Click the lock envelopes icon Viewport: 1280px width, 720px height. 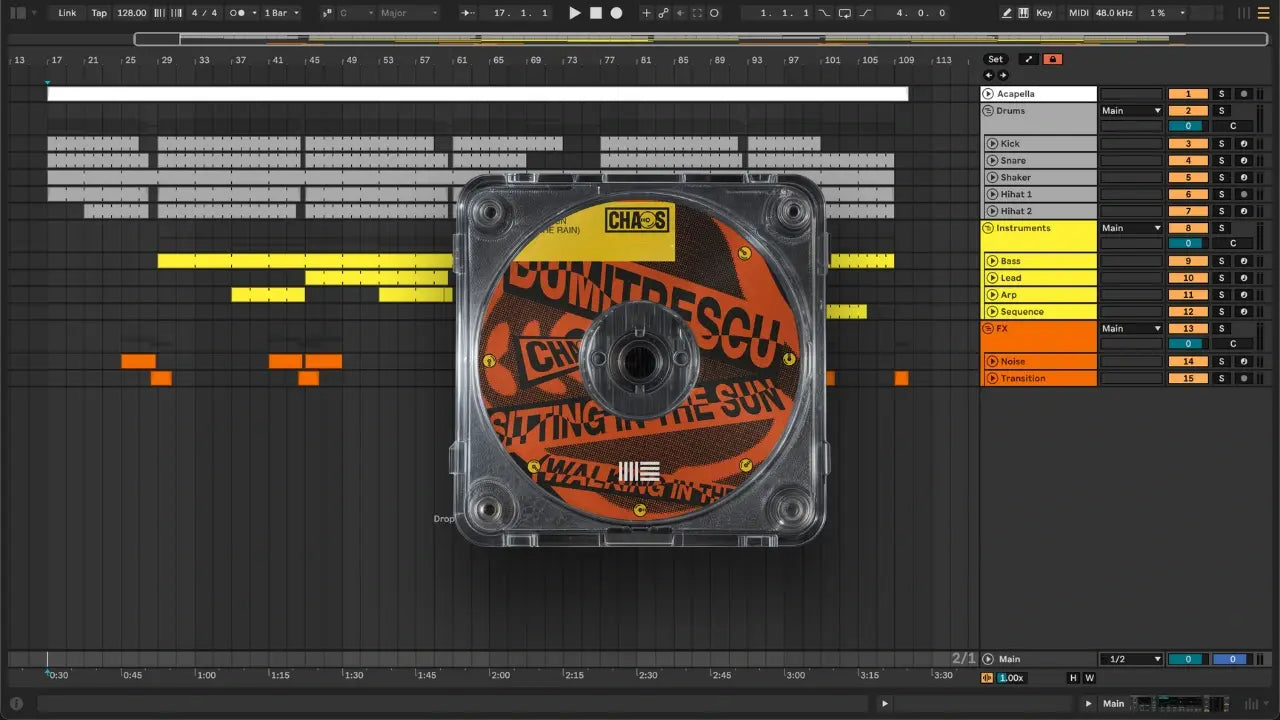[x=1052, y=59]
